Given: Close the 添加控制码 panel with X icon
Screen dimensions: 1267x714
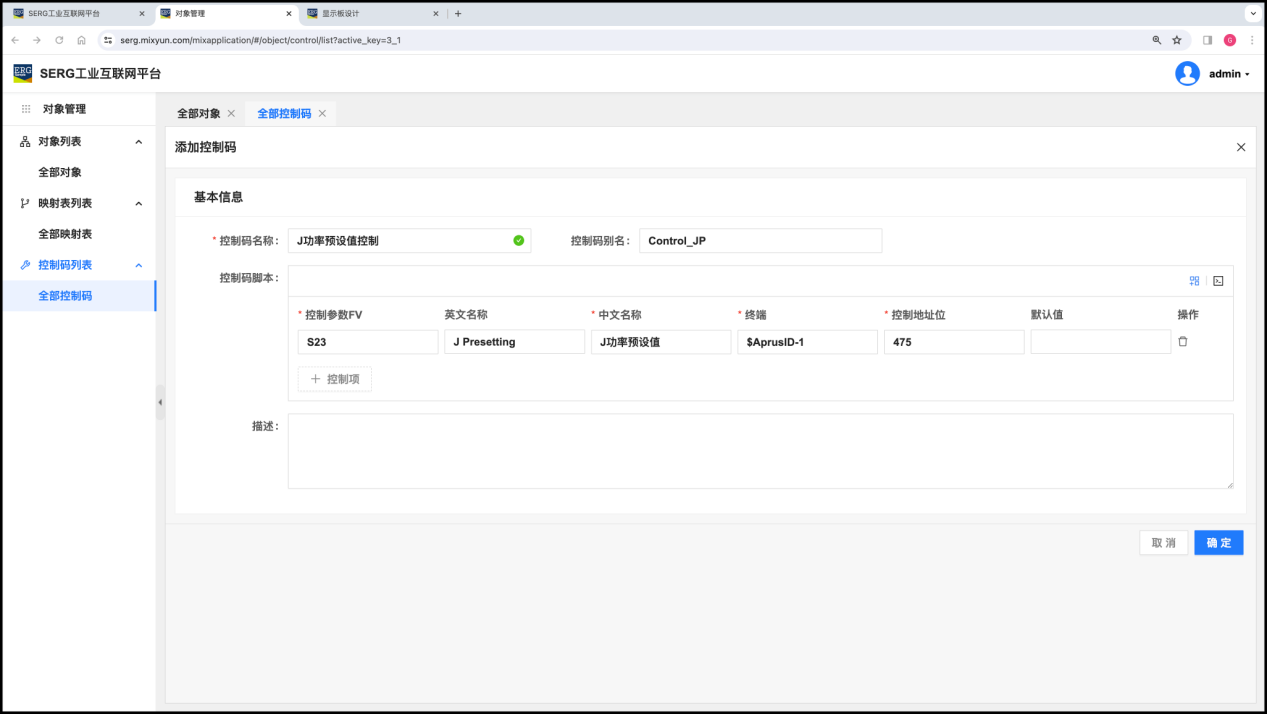Looking at the screenshot, I should tap(1241, 147).
